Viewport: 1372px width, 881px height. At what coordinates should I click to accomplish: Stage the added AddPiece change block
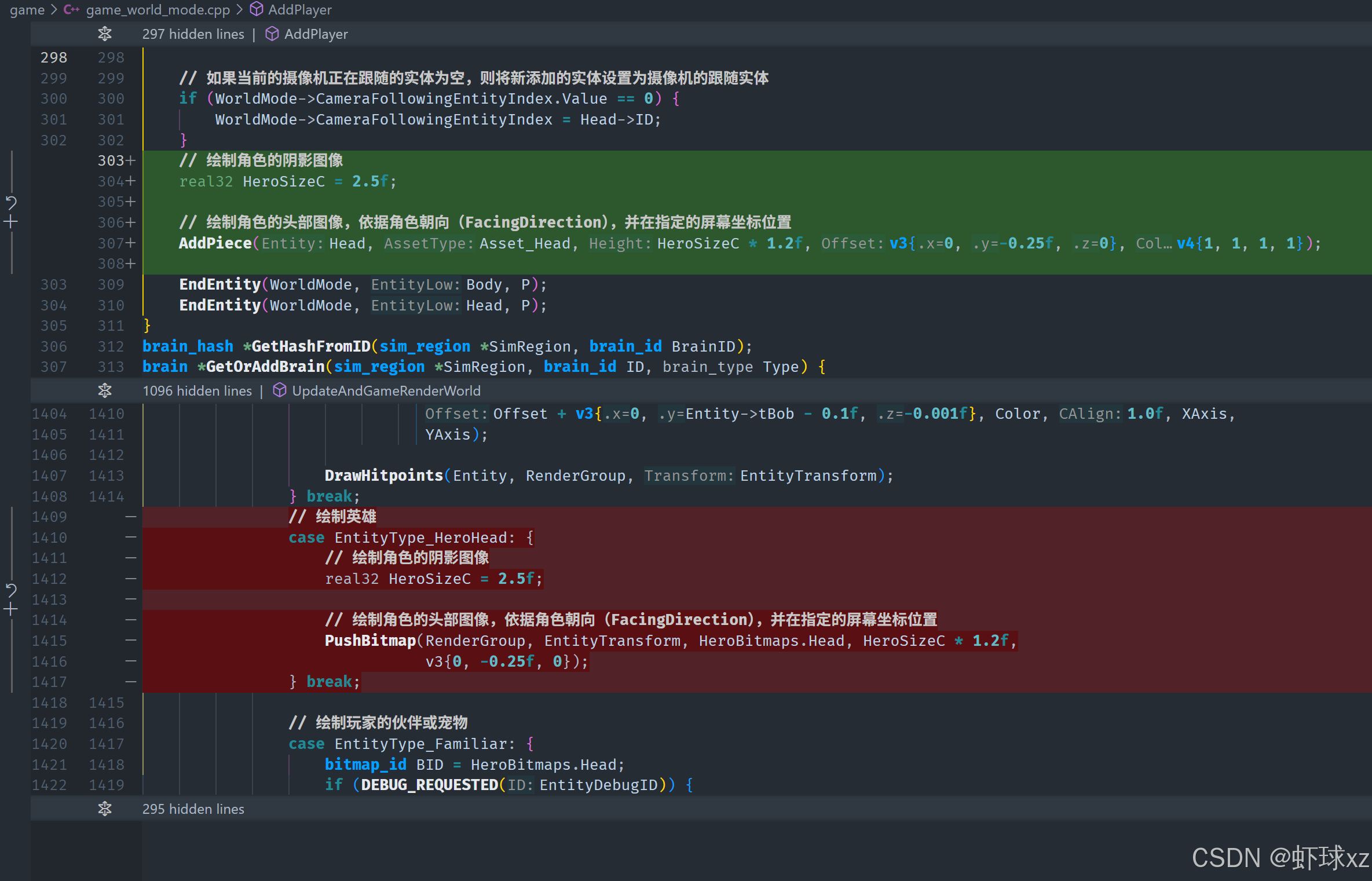coord(11,222)
